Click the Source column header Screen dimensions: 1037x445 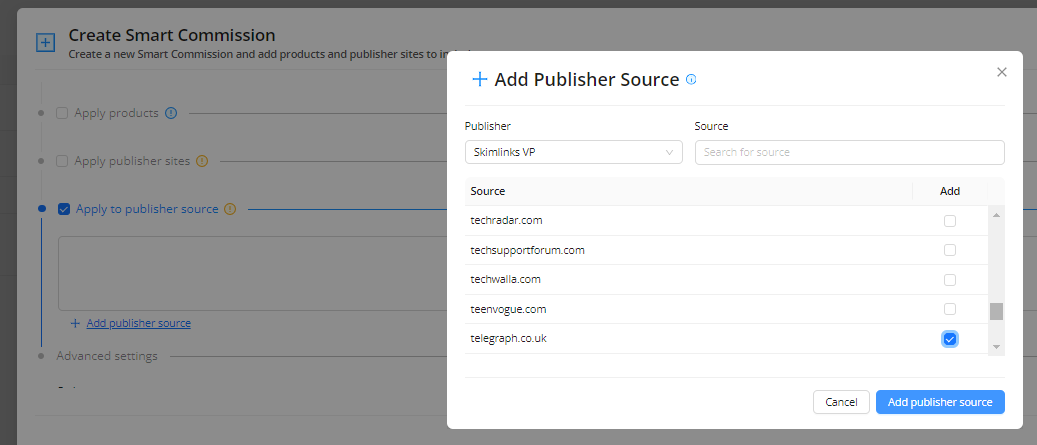click(x=488, y=191)
